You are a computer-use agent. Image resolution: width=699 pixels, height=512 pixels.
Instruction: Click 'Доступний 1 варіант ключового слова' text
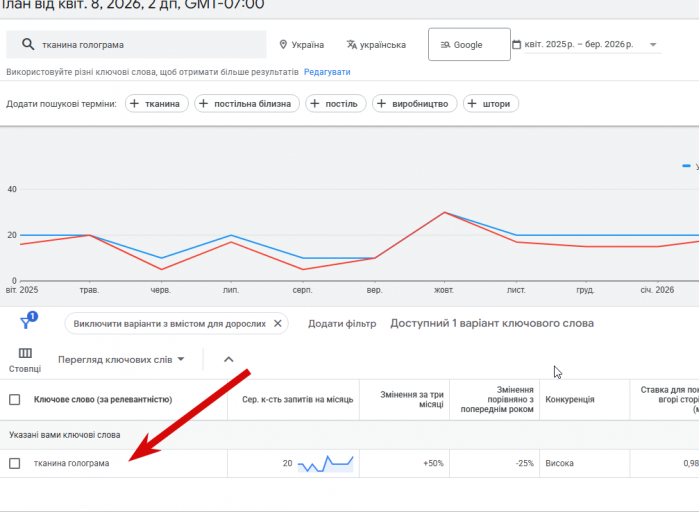tap(492, 324)
